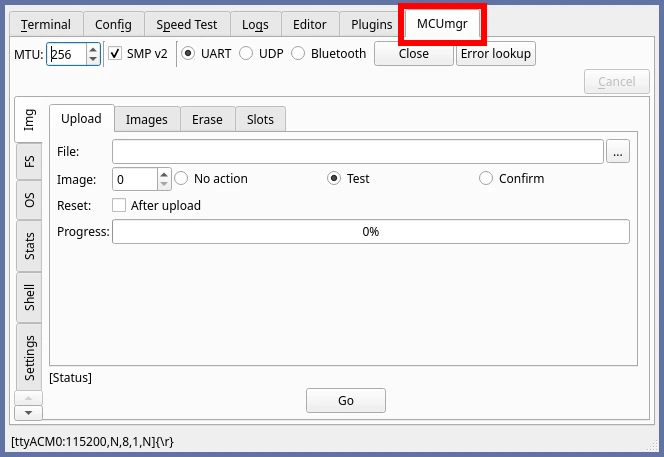Increase MTU with the up arrow
This screenshot has width=664, height=457.
[93, 49]
